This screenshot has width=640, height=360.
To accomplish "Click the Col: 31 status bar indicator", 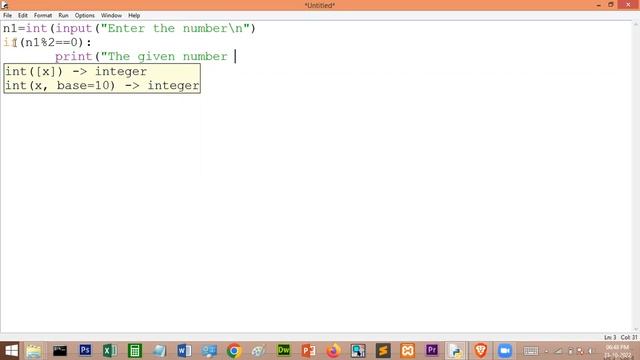I will 629,338.
